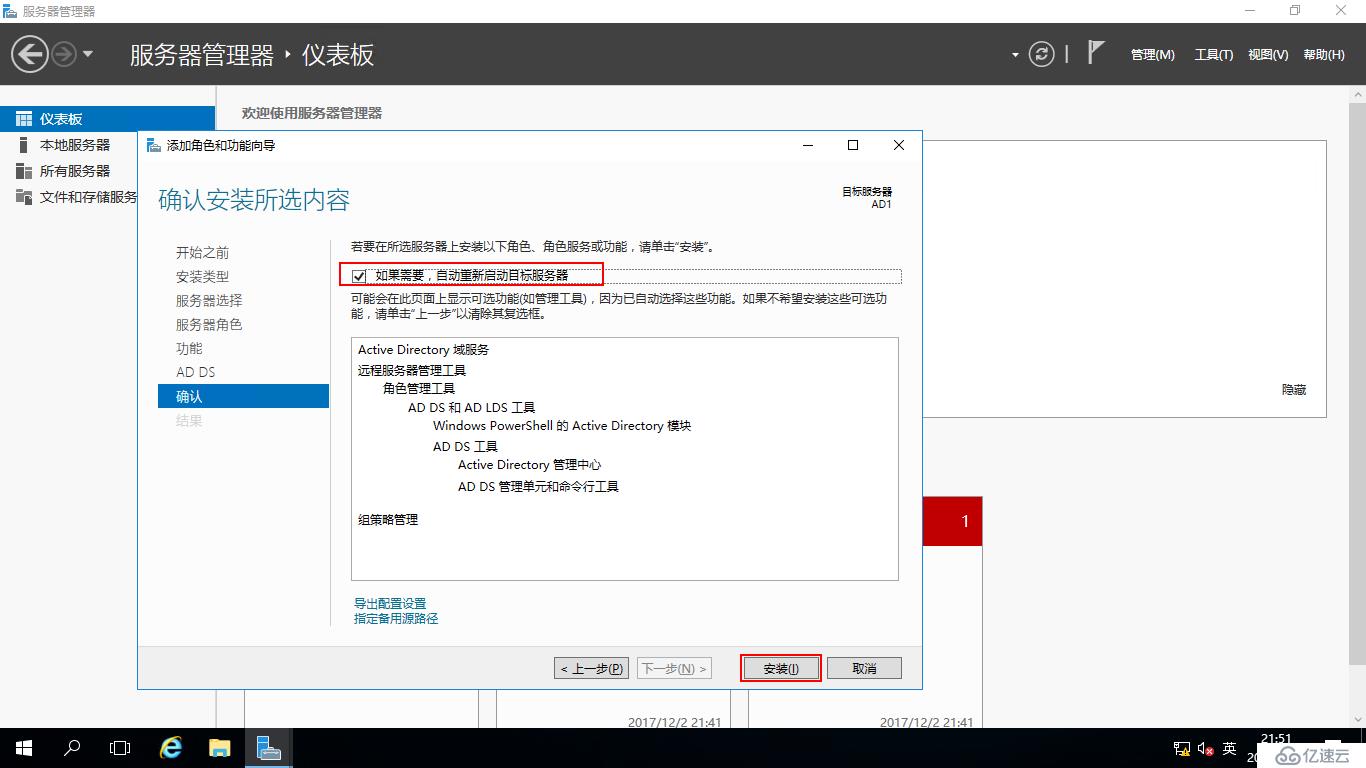The width and height of the screenshot is (1366, 768).
Task: Go to 服务器选择 wizard step
Action: click(x=209, y=301)
